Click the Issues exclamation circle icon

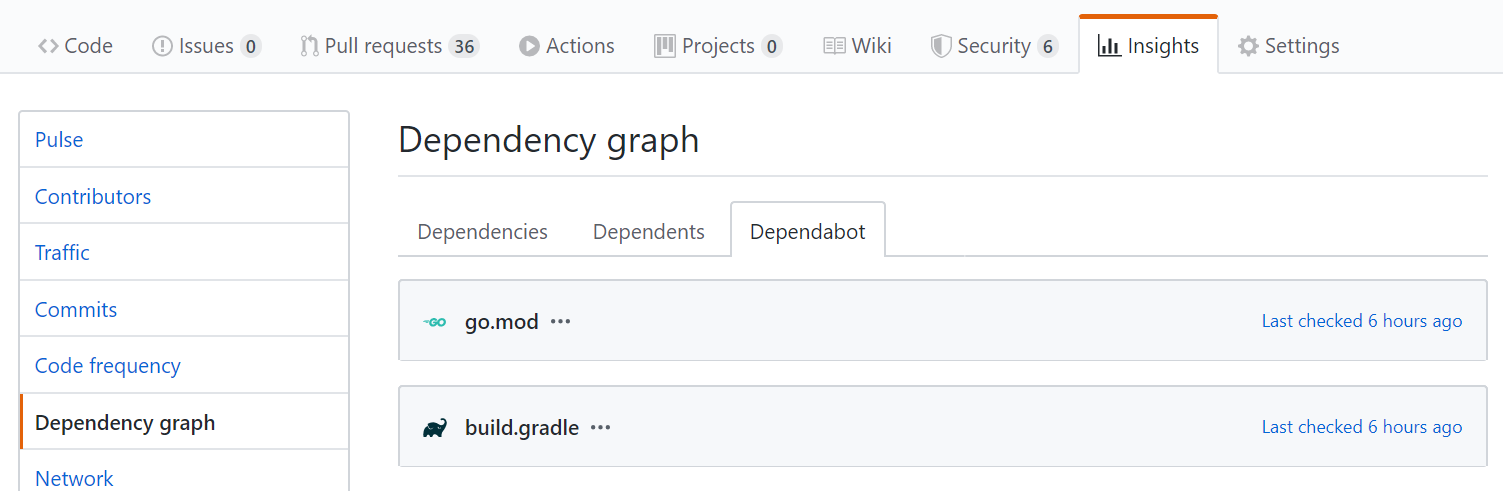click(162, 46)
